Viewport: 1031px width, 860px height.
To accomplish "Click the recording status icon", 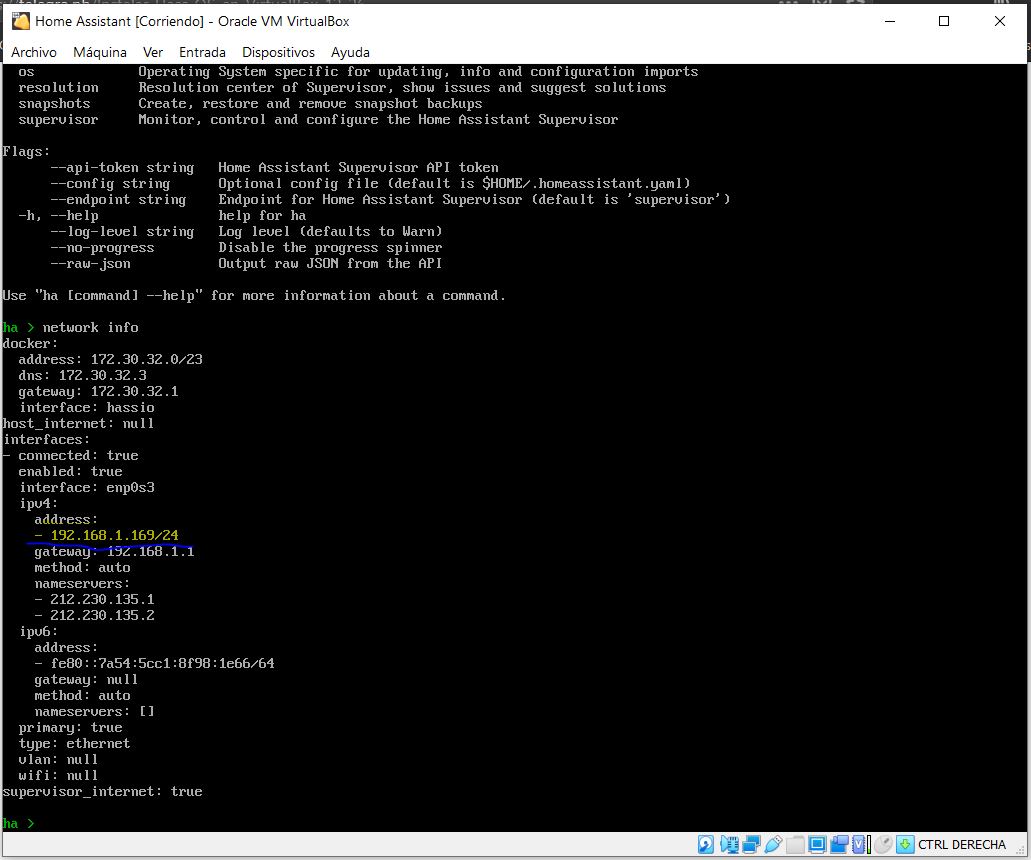I will tap(839, 845).
